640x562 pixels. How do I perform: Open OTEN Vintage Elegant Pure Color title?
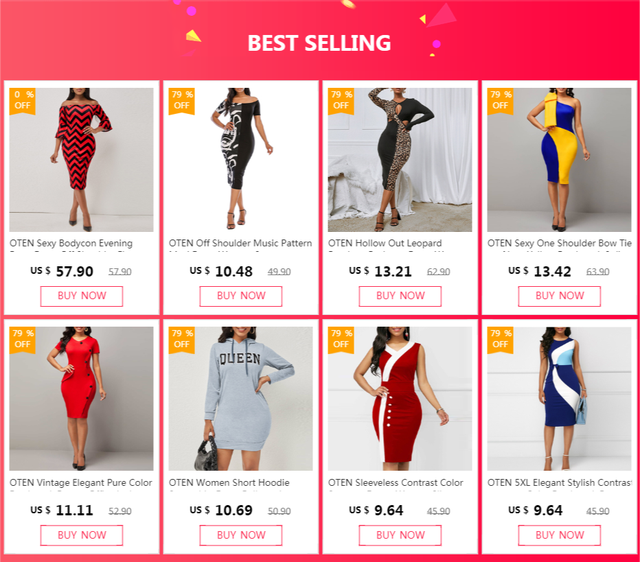click(81, 483)
